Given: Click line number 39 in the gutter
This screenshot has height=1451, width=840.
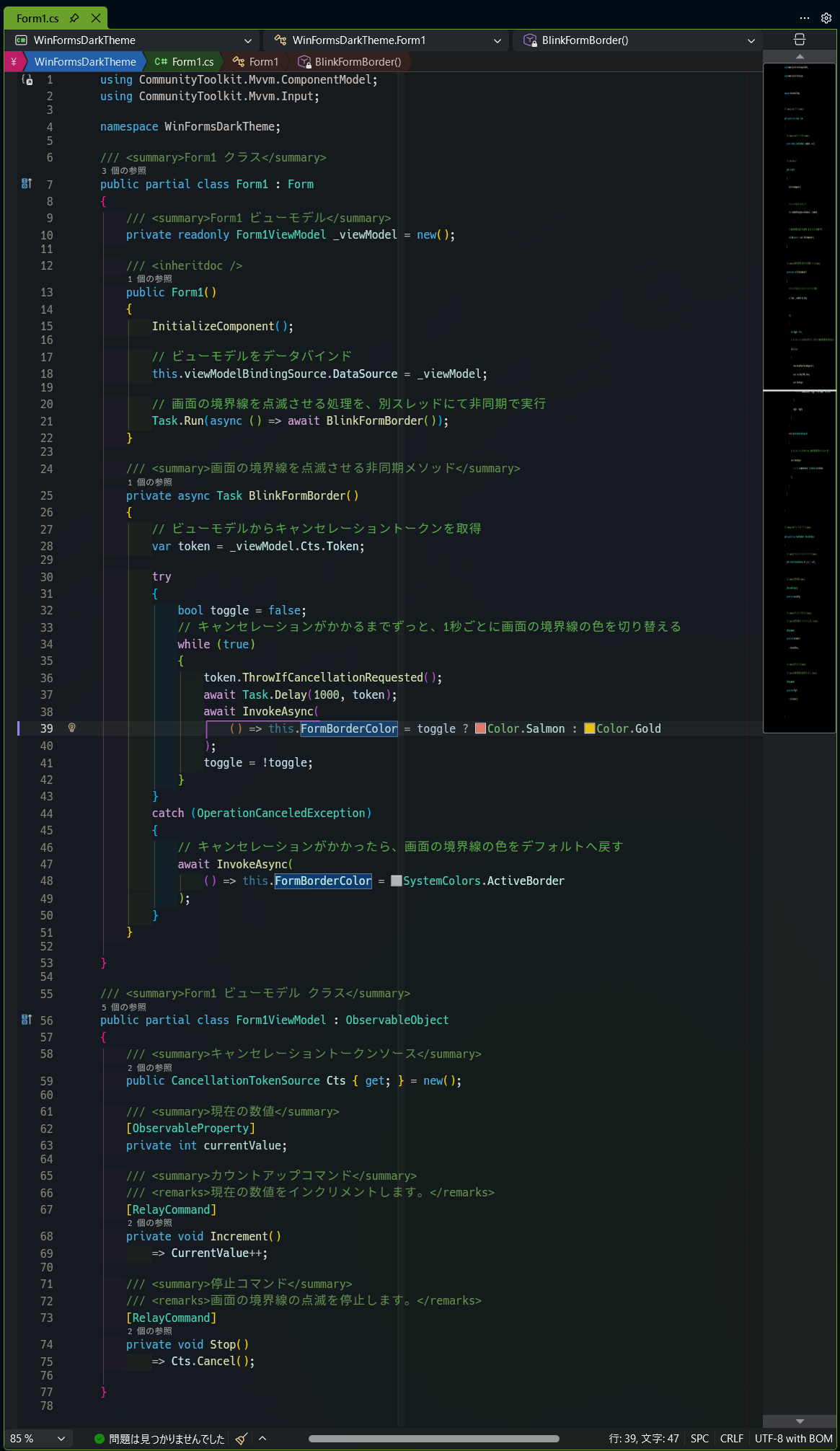Looking at the screenshot, I should click(x=47, y=728).
